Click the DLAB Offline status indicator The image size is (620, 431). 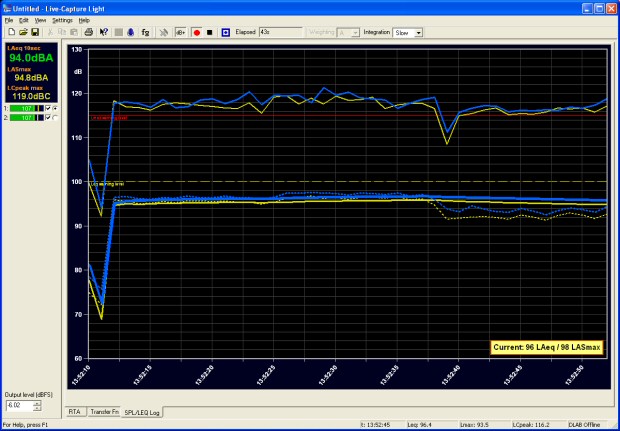[x=584, y=425]
